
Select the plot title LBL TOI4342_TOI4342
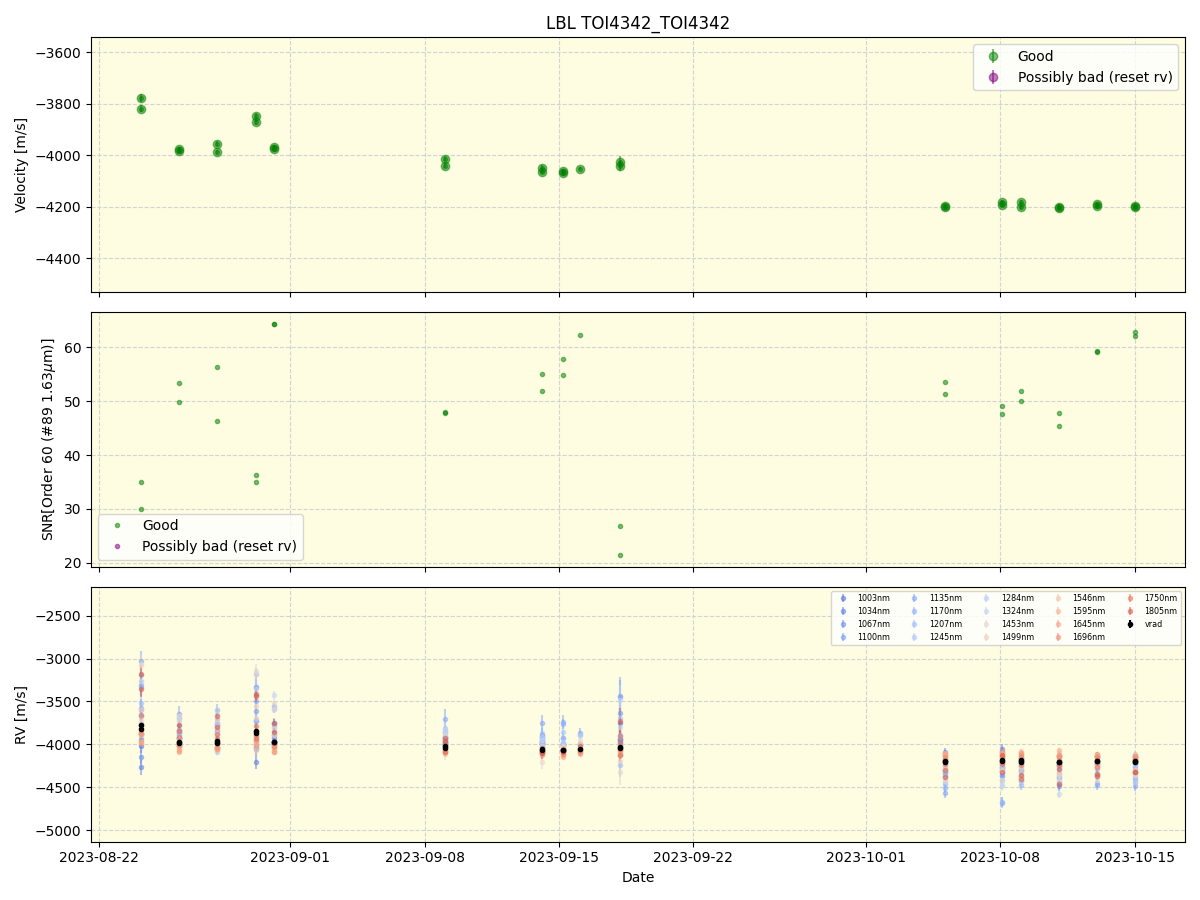(638, 23)
